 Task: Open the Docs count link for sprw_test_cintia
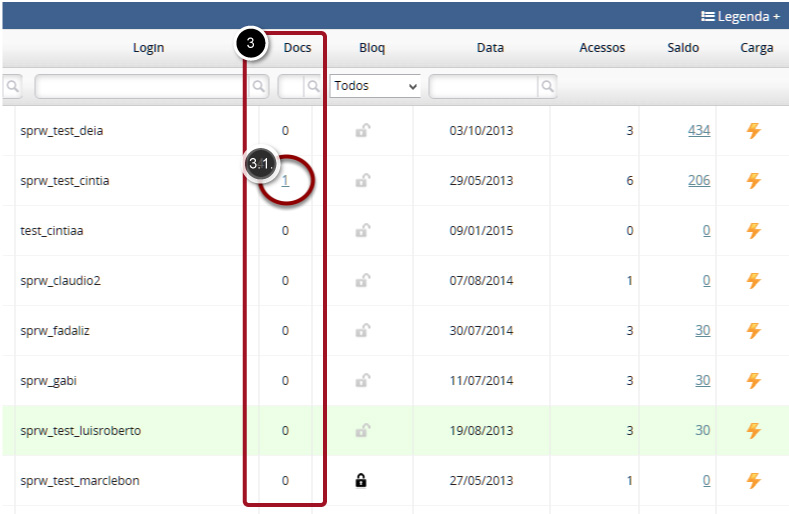[x=285, y=181]
